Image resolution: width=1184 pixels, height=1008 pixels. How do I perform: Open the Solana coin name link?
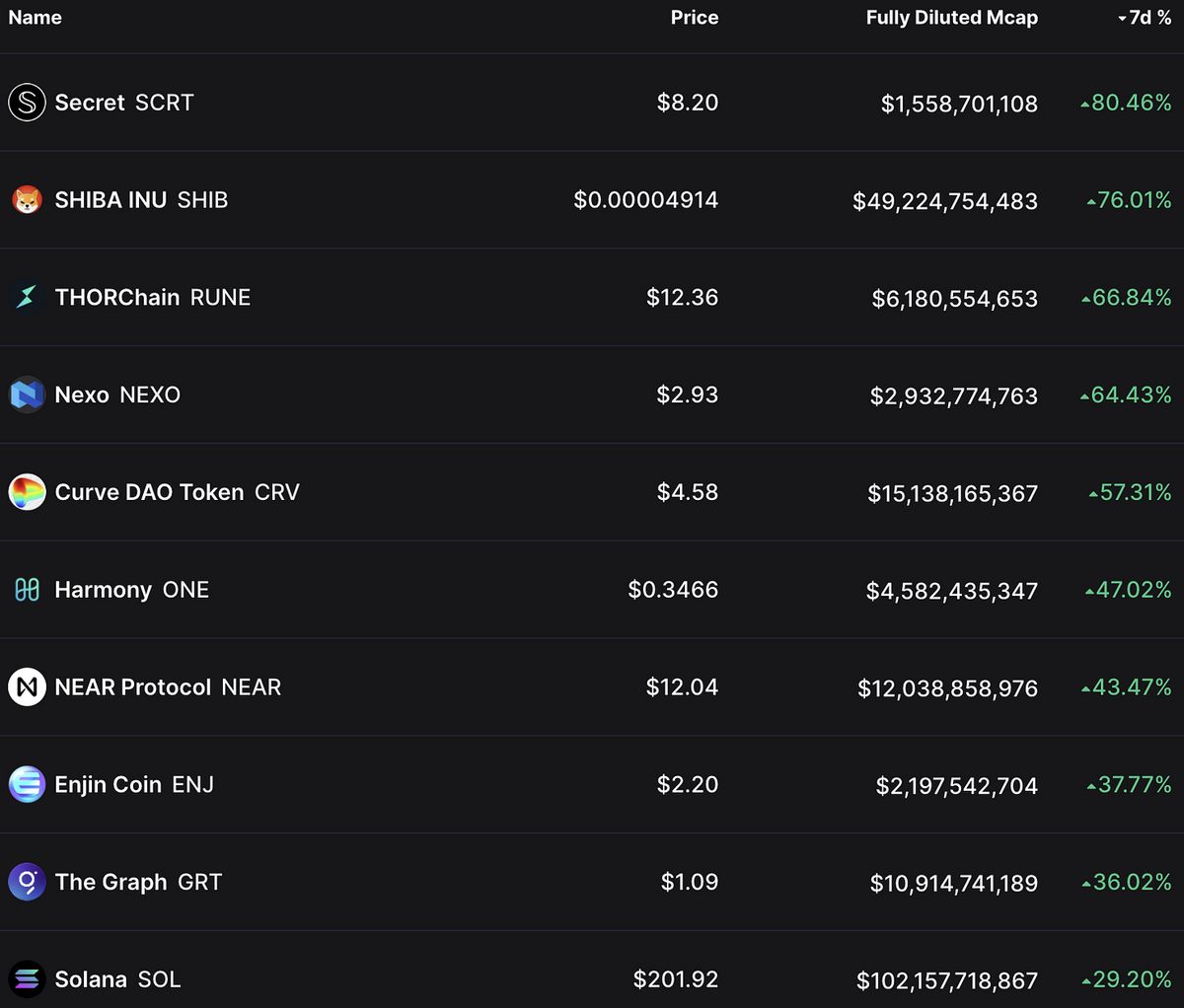(91, 979)
